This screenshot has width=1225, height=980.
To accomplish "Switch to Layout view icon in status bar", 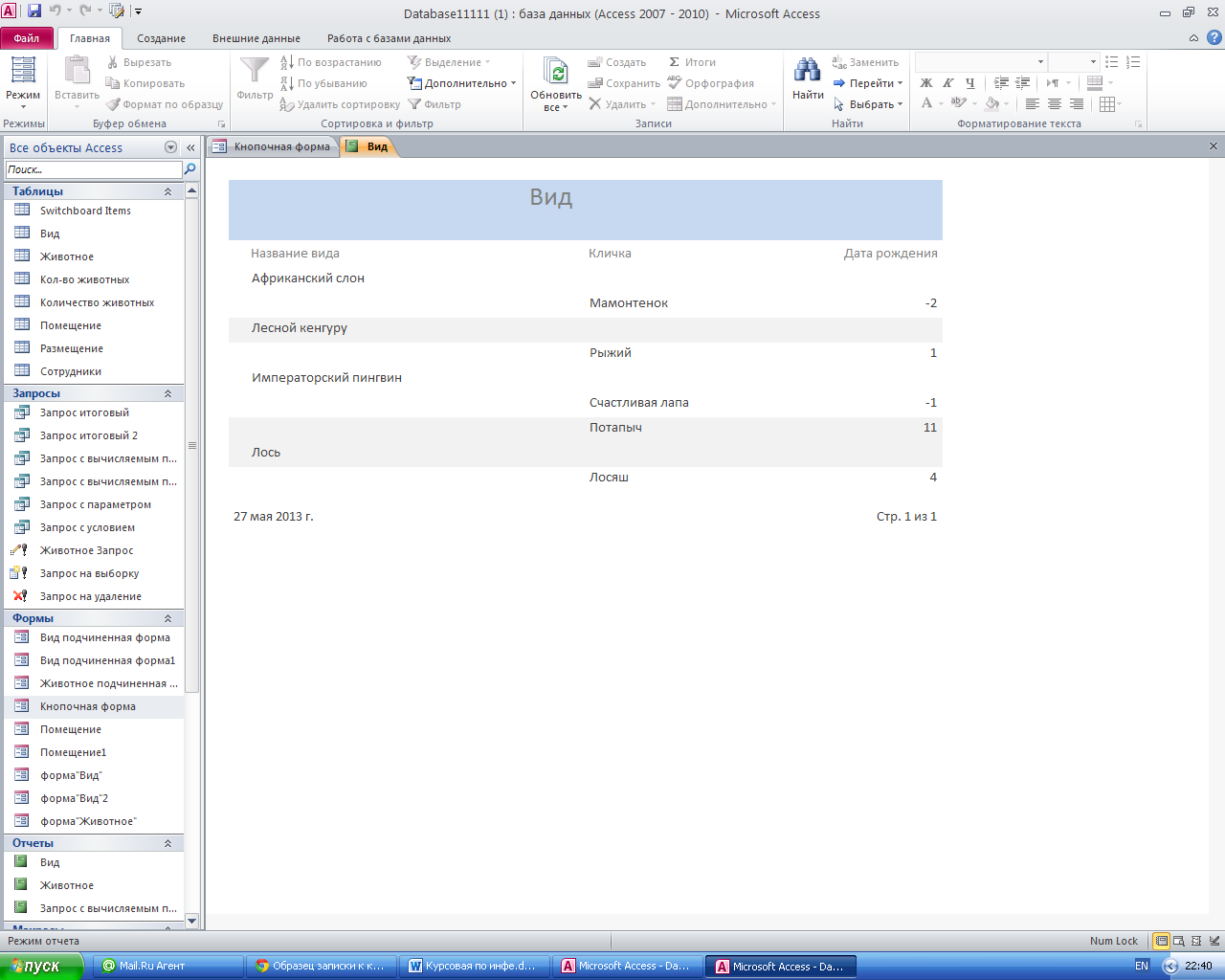I will point(1195,941).
